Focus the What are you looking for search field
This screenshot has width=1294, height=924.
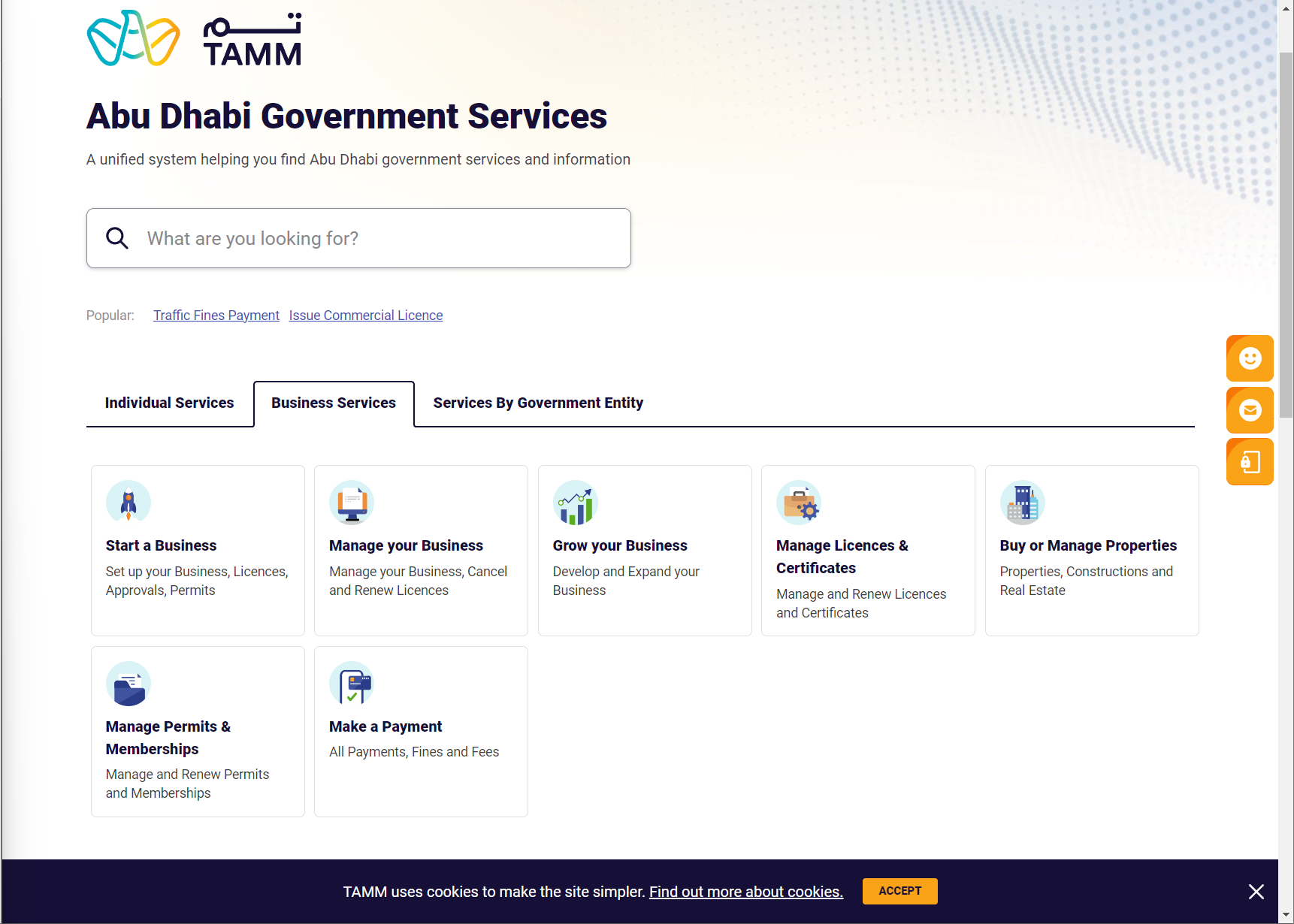click(358, 238)
